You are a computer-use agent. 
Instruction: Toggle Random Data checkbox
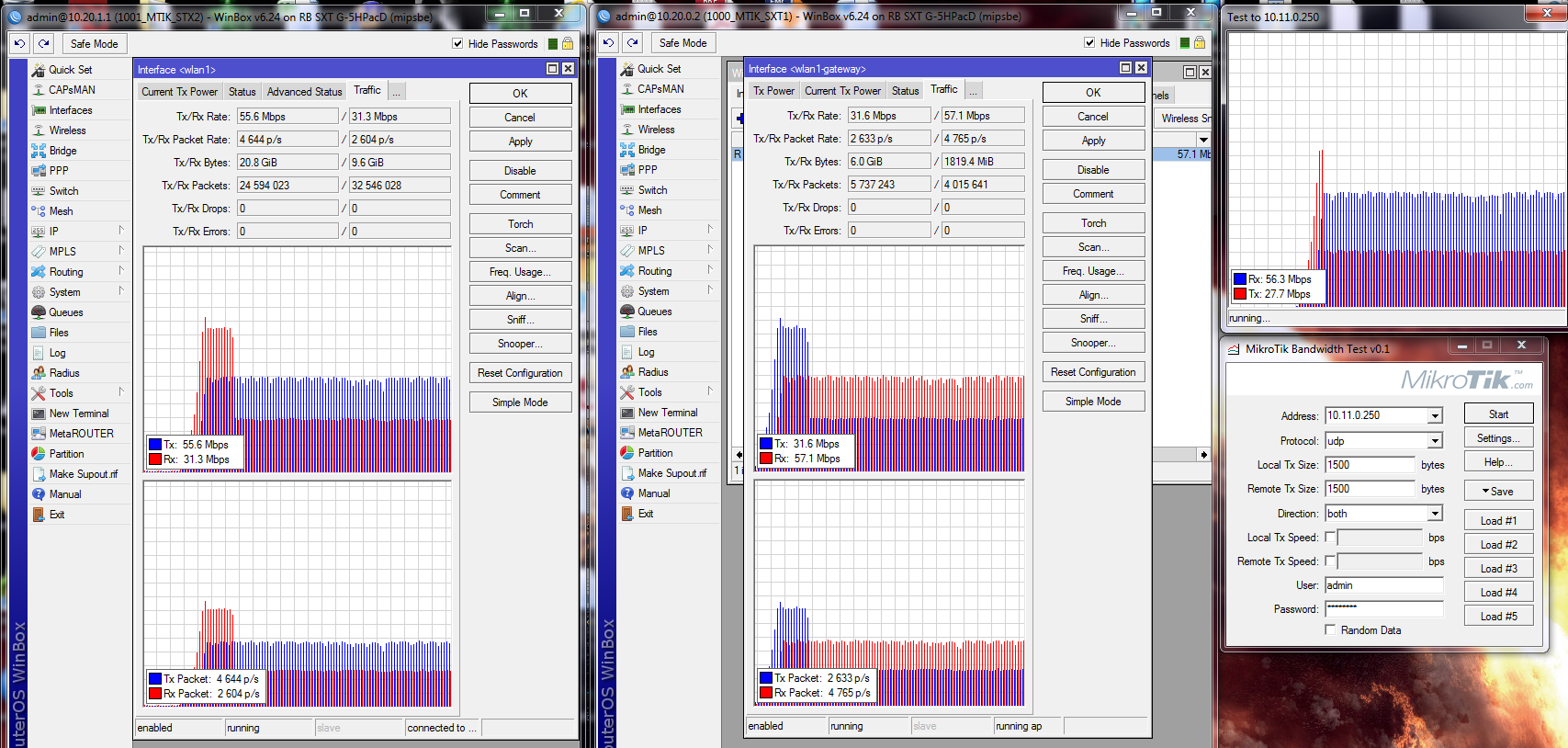(1330, 629)
